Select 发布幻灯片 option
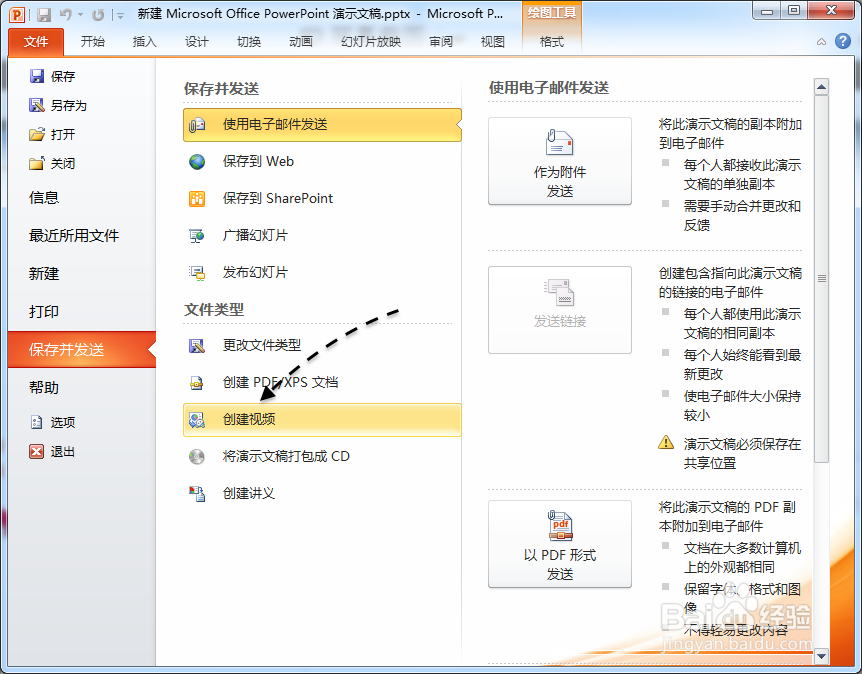The width and height of the screenshot is (862, 674). point(322,272)
